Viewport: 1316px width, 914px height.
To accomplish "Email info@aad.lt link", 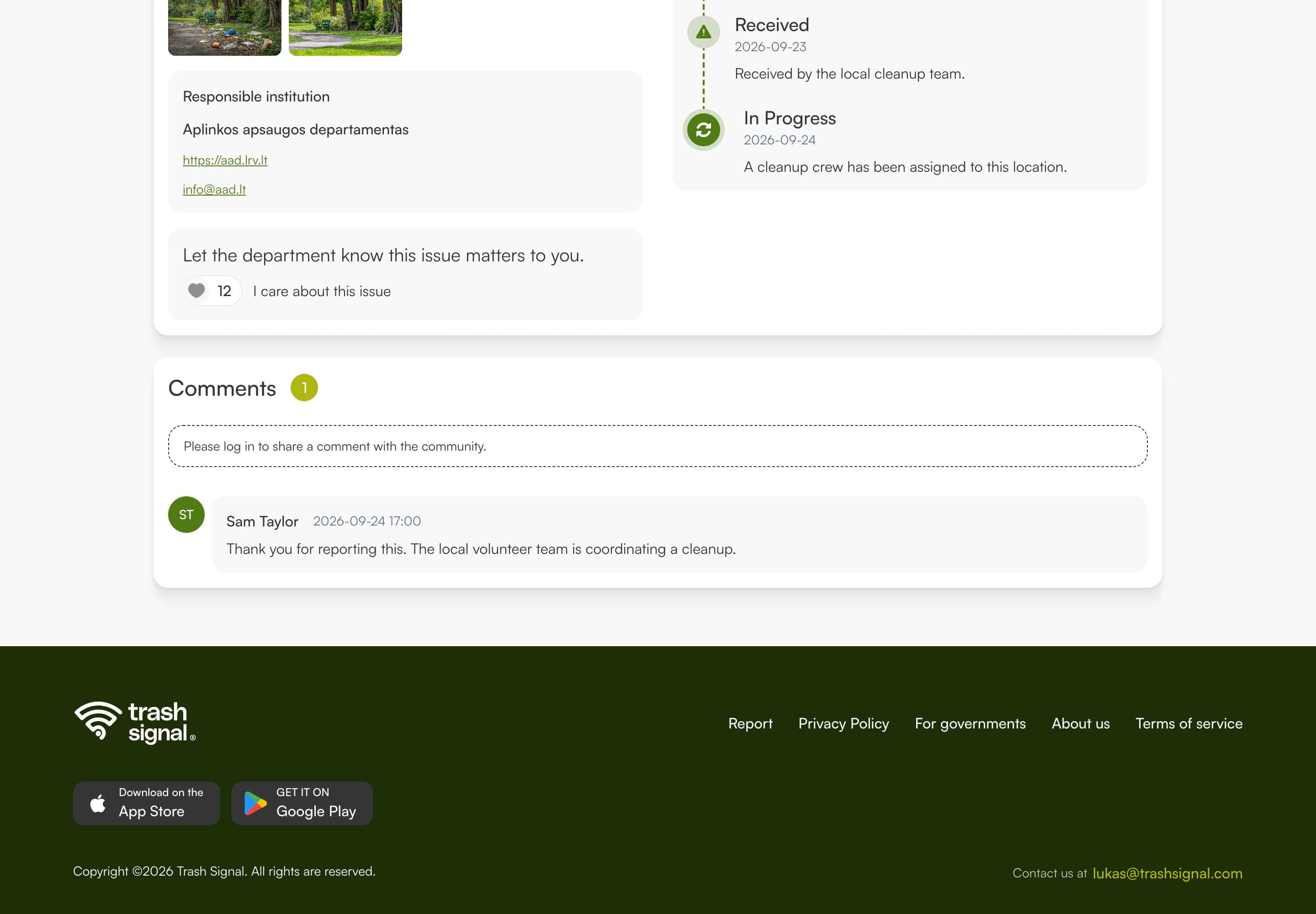I will 214,190.
